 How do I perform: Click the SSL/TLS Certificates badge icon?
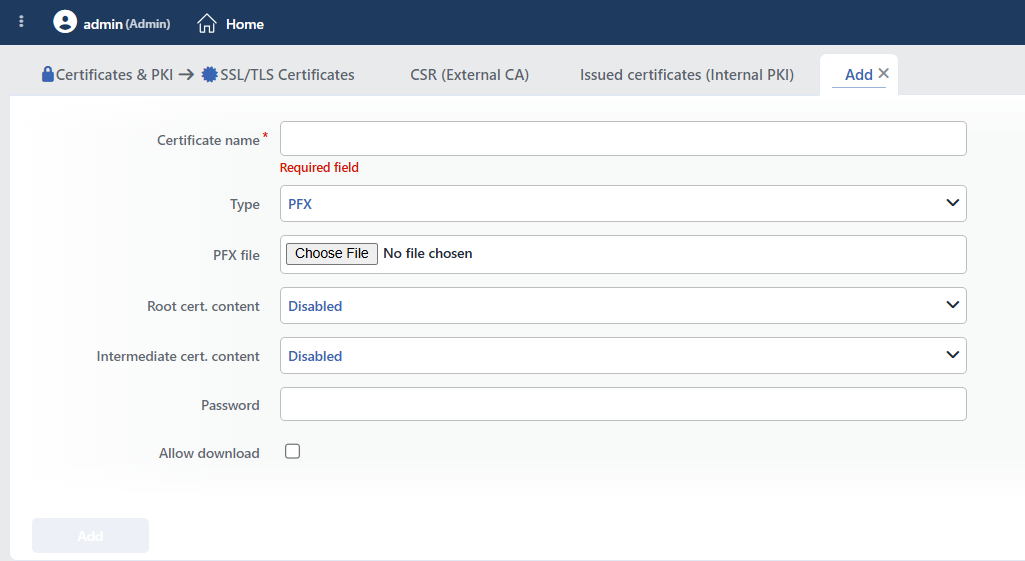click(209, 75)
